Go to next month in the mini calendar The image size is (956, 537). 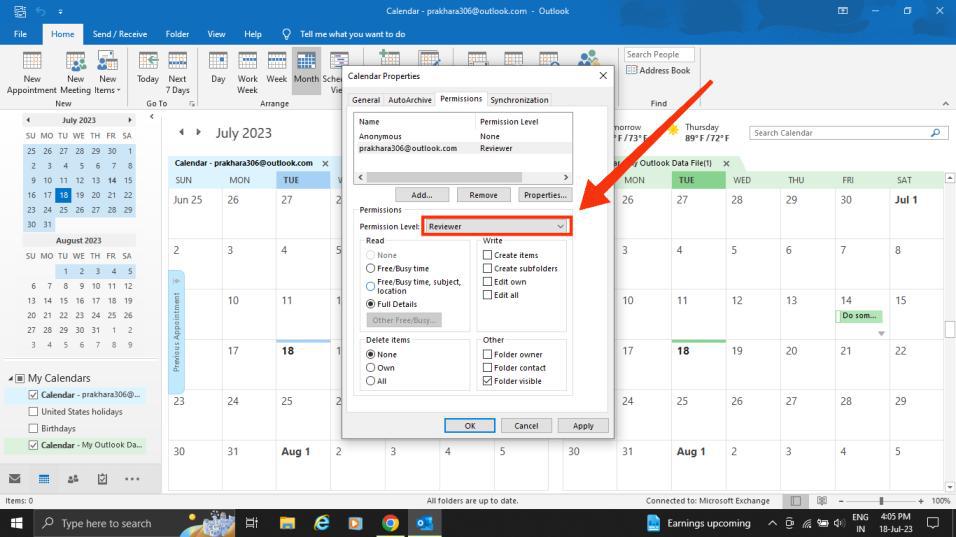[129, 120]
